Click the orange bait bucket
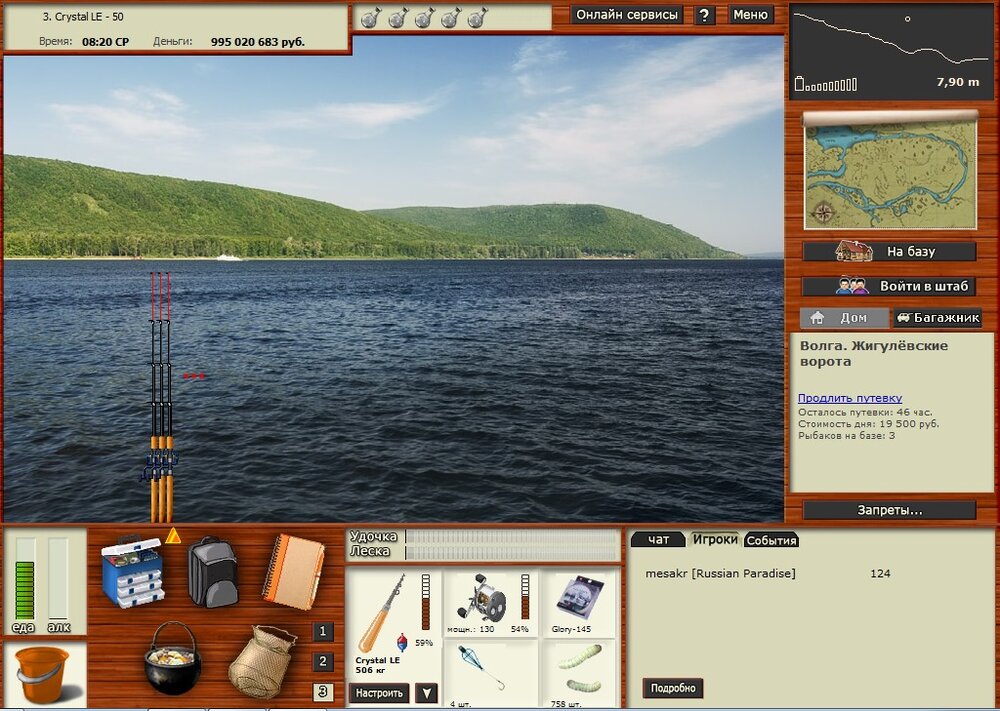 [42, 675]
